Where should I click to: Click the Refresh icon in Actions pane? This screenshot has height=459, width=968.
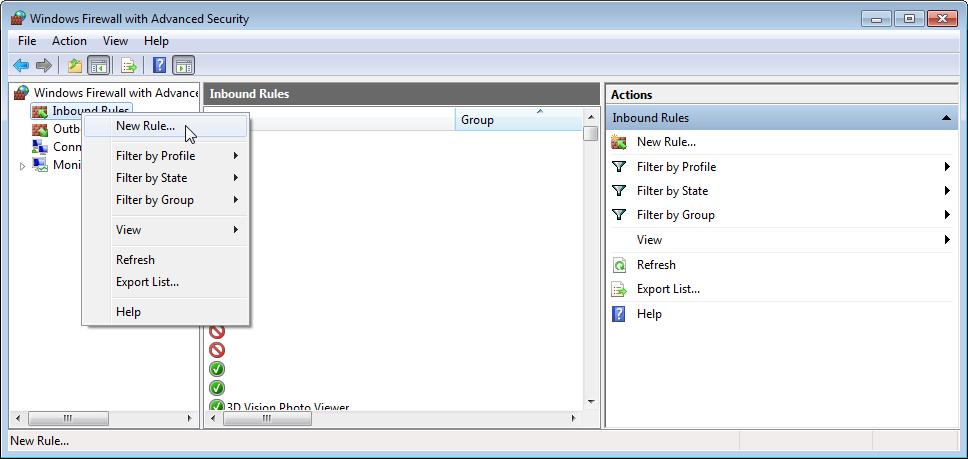tap(619, 265)
